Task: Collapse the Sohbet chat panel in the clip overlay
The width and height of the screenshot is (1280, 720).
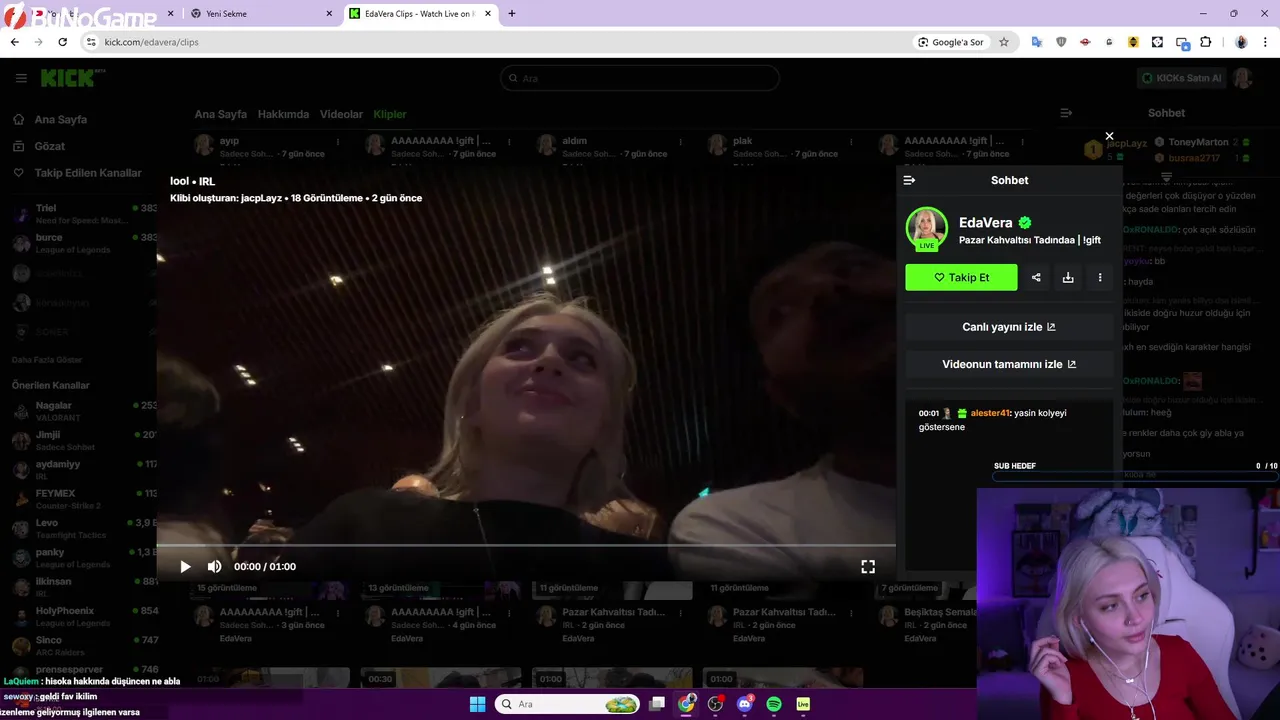Action: (909, 180)
